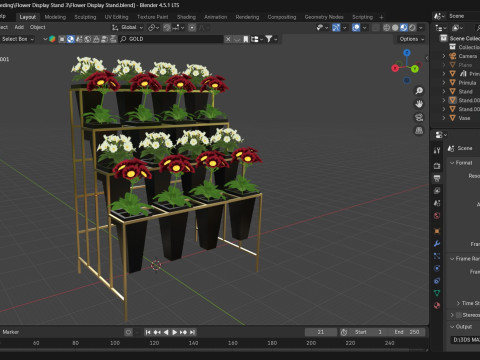Open the viewport shading options dropdown

coord(421,28)
